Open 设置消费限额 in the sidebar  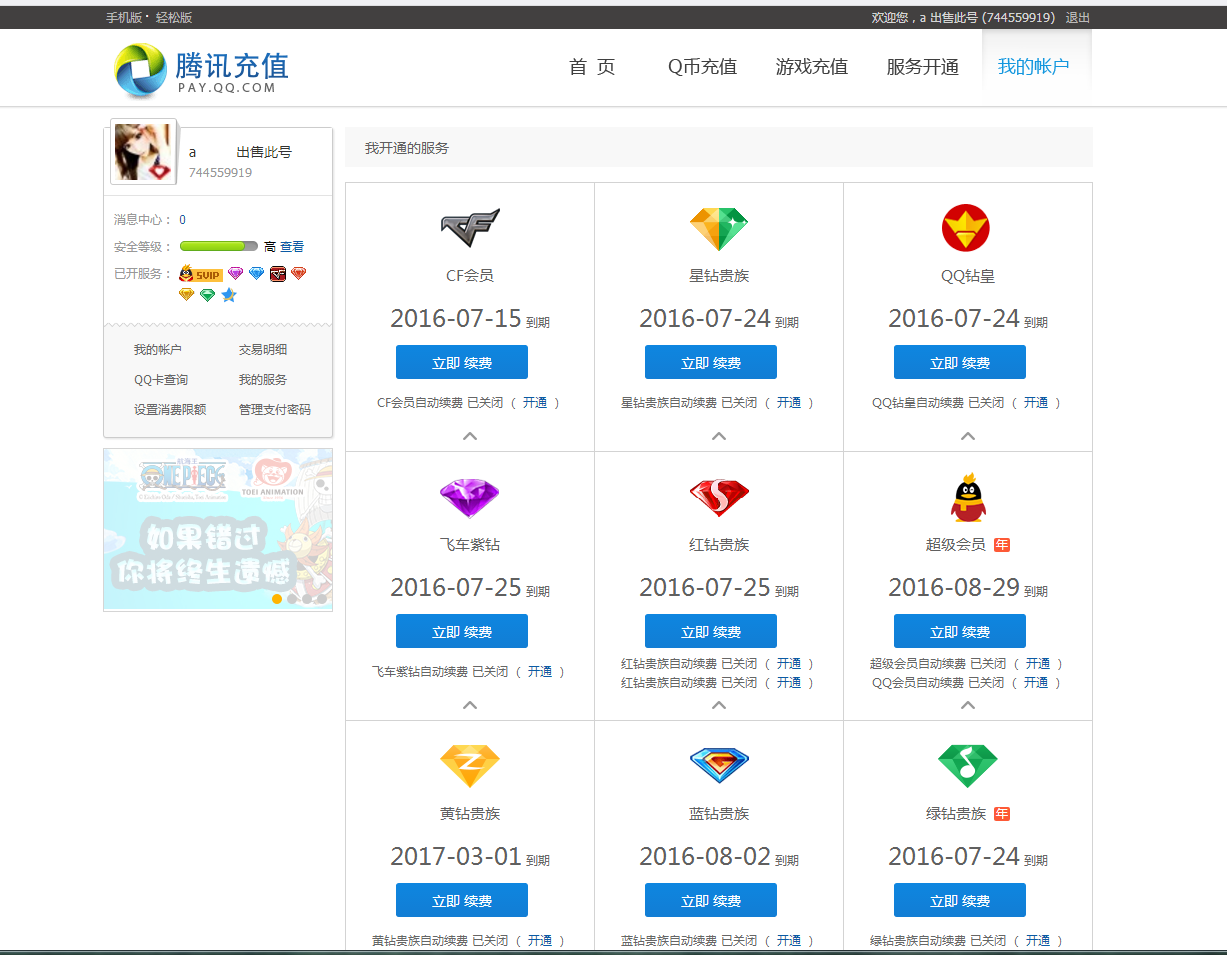click(170, 410)
